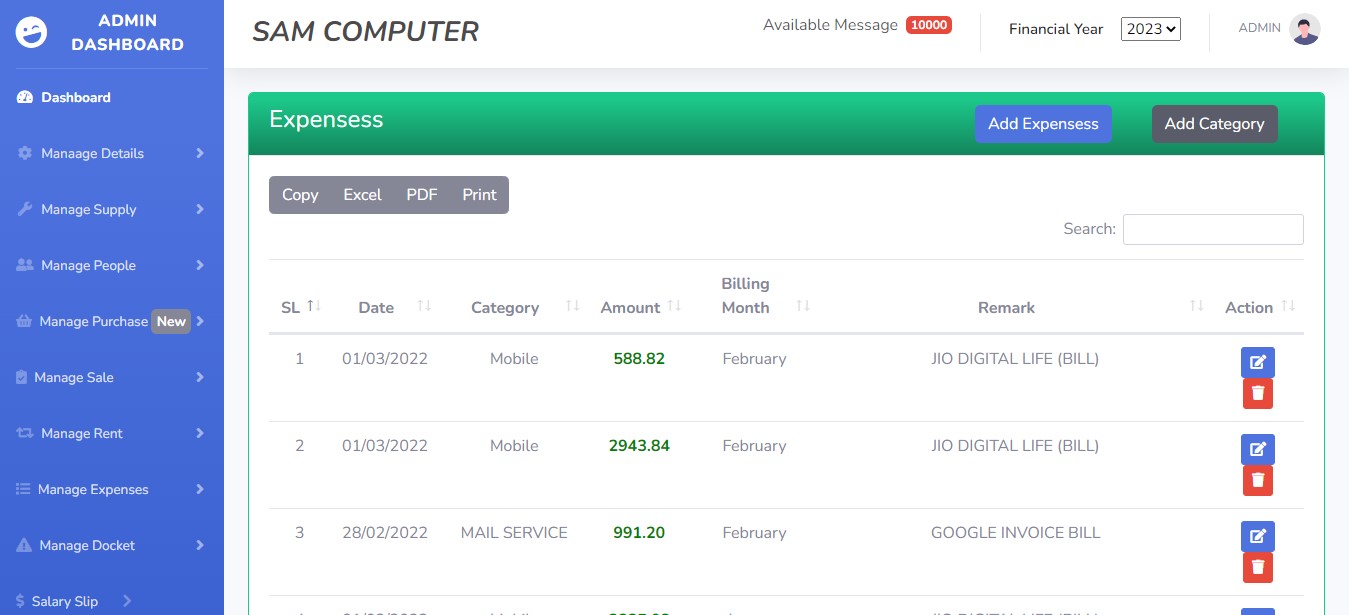Click the red delete icon for row 1
Image resolution: width=1349 pixels, height=615 pixels.
pyautogui.click(x=1257, y=394)
